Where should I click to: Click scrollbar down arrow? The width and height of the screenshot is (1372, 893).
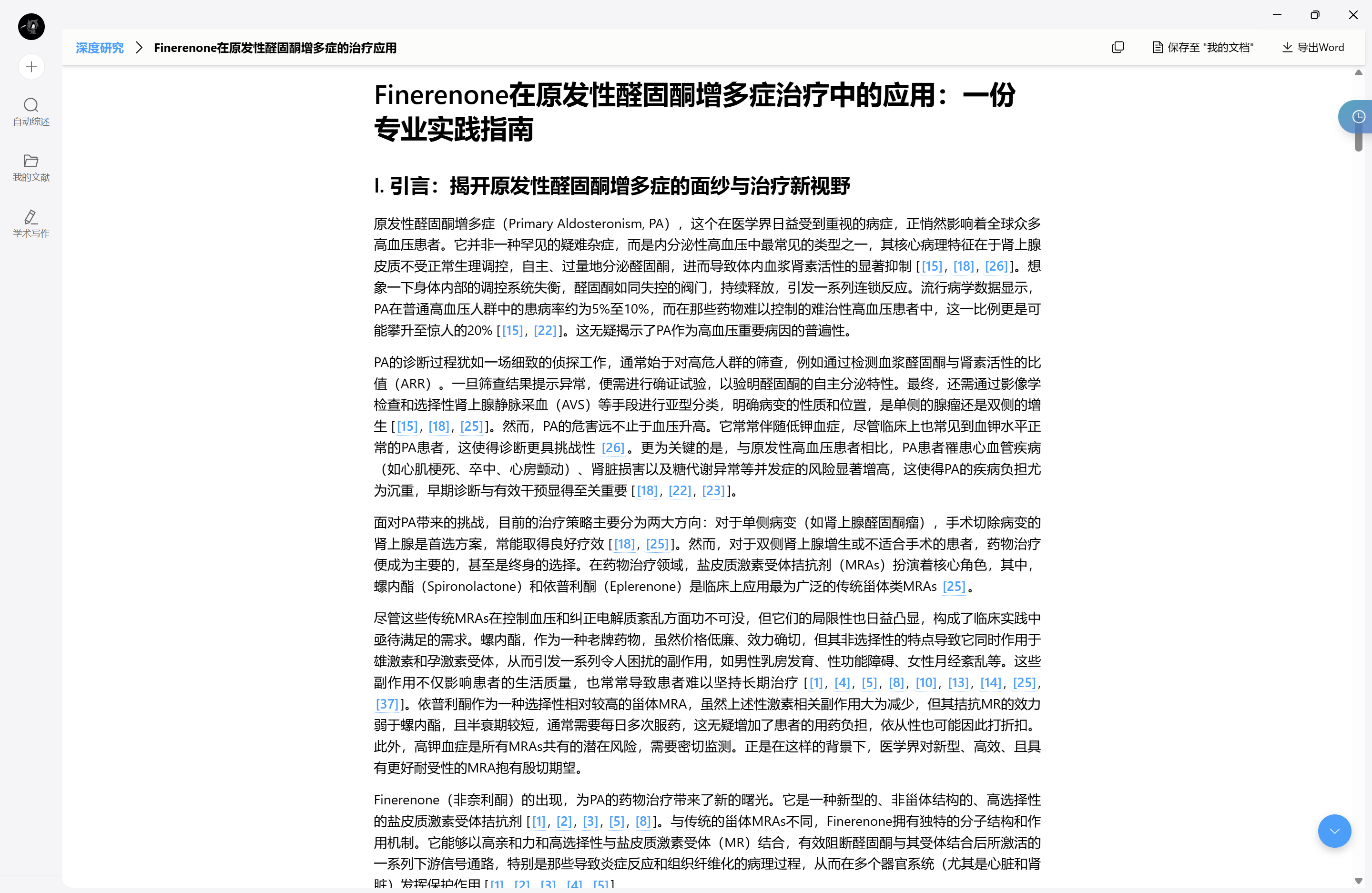[1358, 881]
